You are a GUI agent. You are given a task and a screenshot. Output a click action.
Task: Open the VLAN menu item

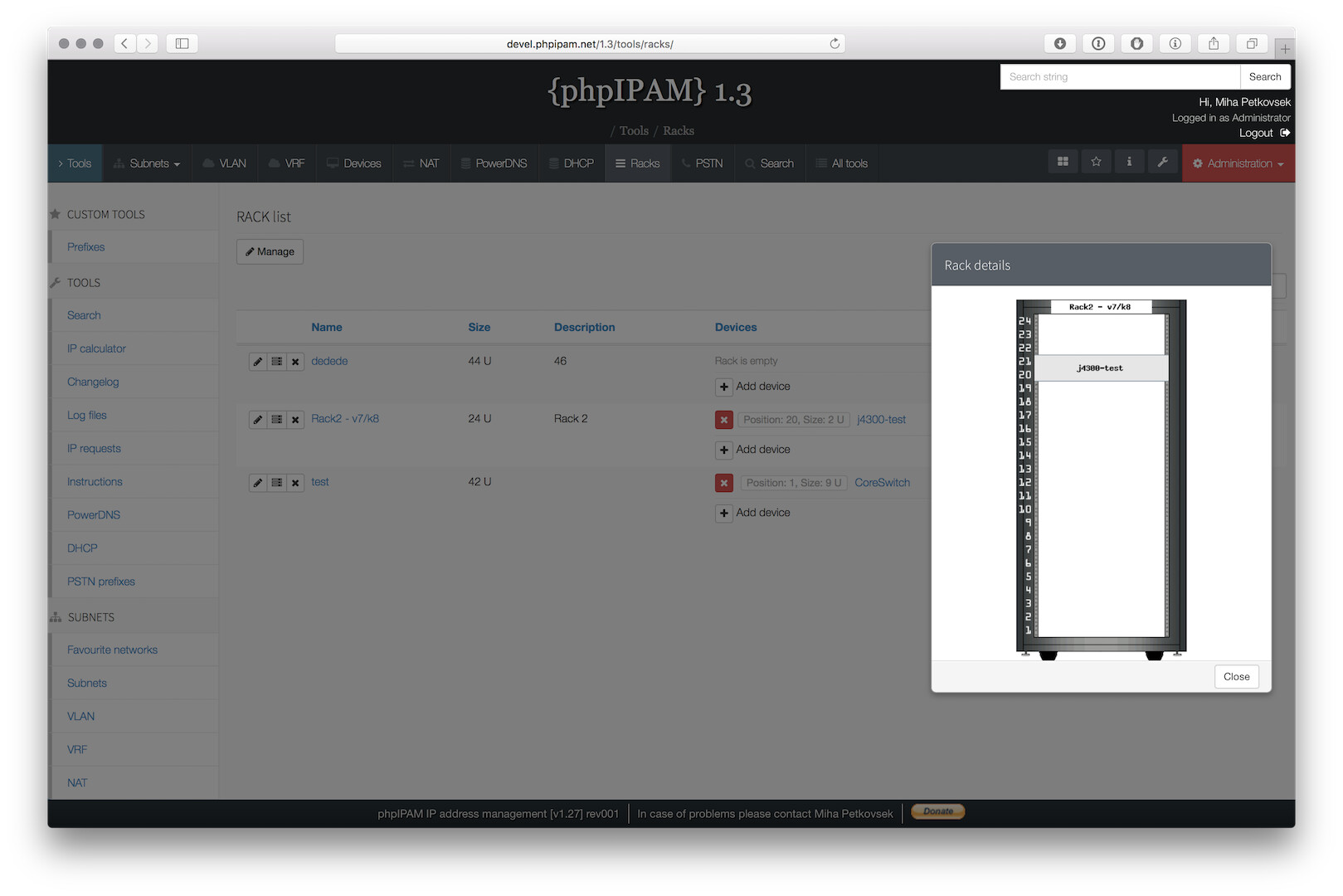225,163
